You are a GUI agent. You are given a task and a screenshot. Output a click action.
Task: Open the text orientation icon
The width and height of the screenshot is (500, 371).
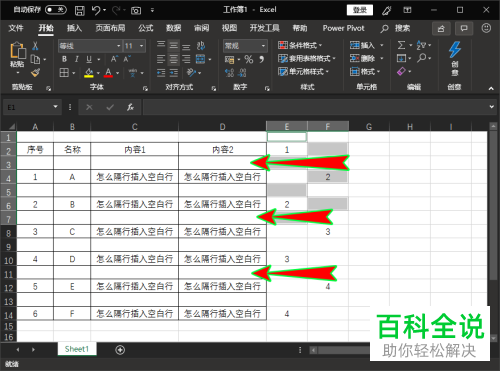tap(191, 73)
